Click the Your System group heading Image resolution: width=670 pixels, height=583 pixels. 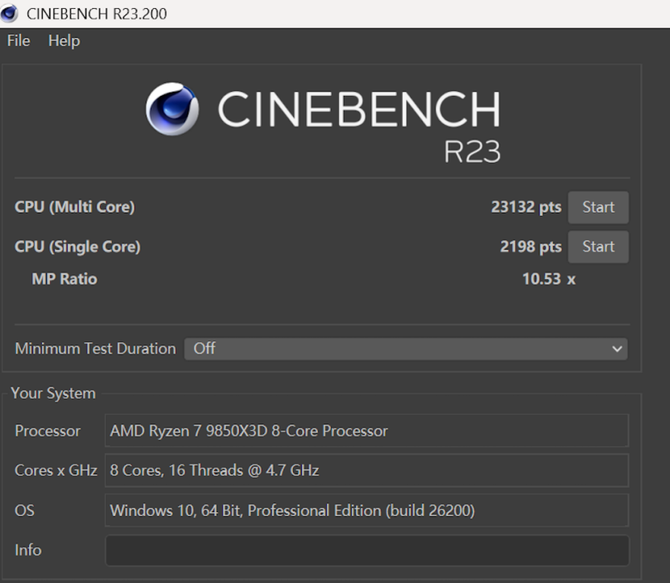(x=53, y=393)
